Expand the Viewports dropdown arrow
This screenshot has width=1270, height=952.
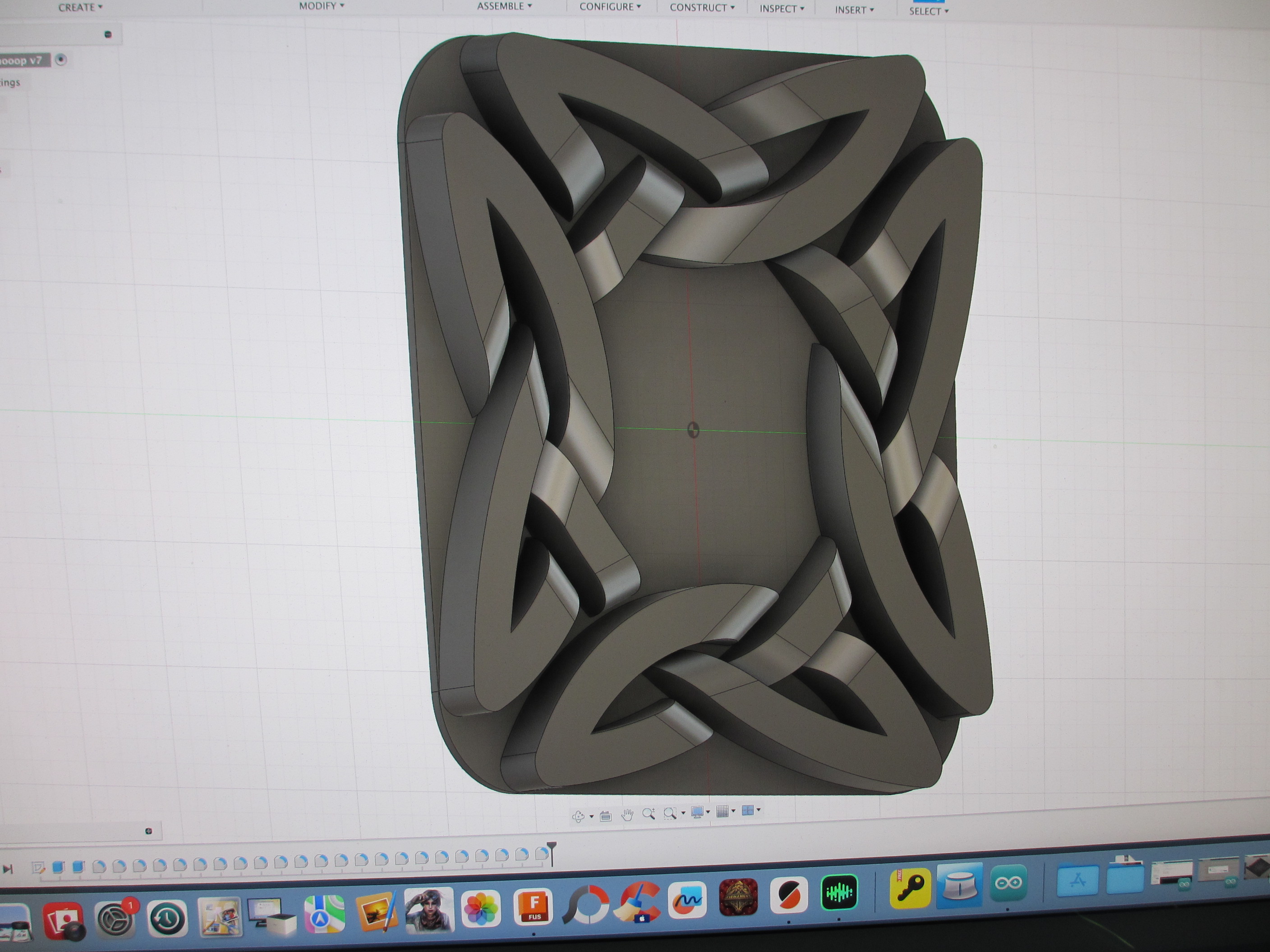pyautogui.click(x=759, y=810)
